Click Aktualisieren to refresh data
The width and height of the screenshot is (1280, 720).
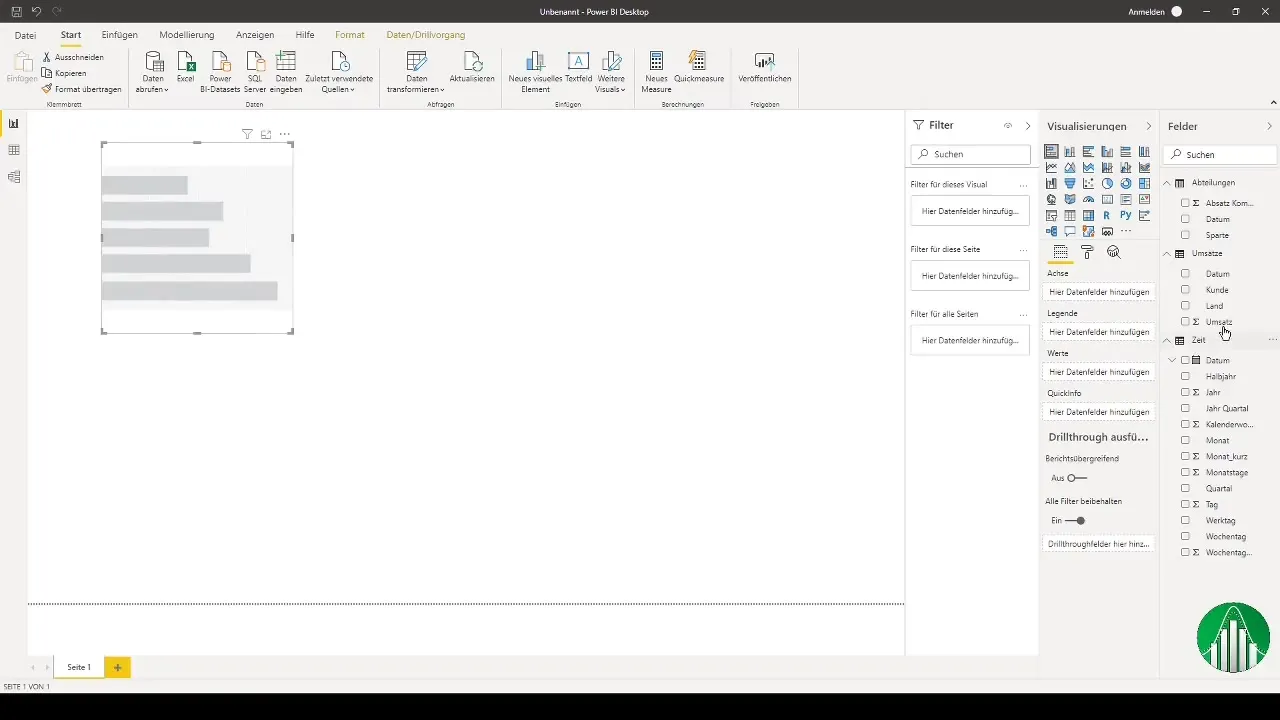tap(472, 67)
